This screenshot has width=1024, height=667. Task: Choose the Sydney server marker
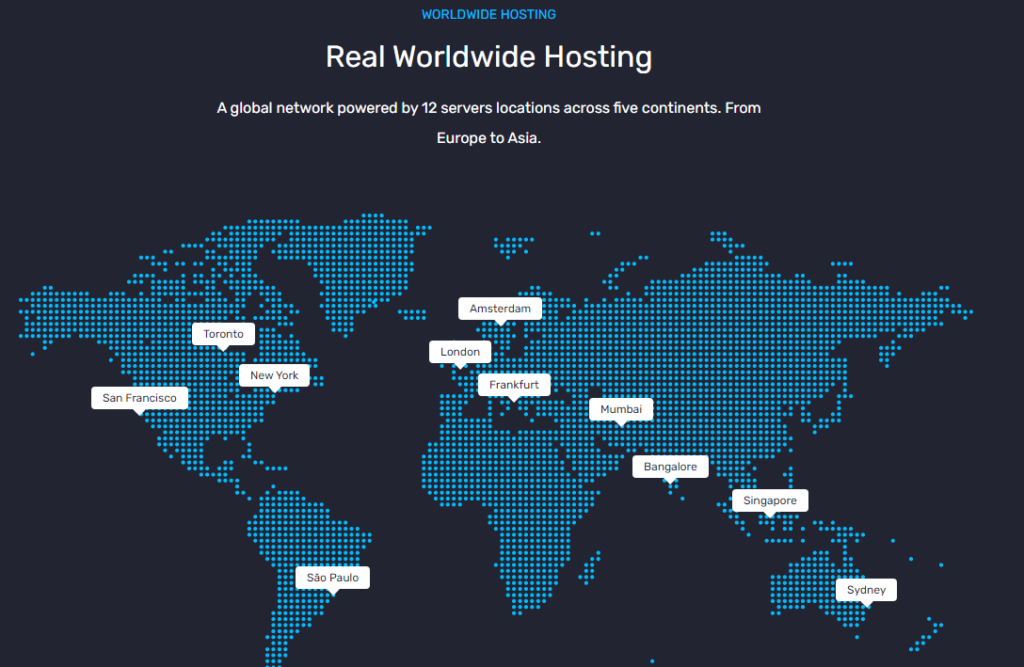click(x=866, y=590)
